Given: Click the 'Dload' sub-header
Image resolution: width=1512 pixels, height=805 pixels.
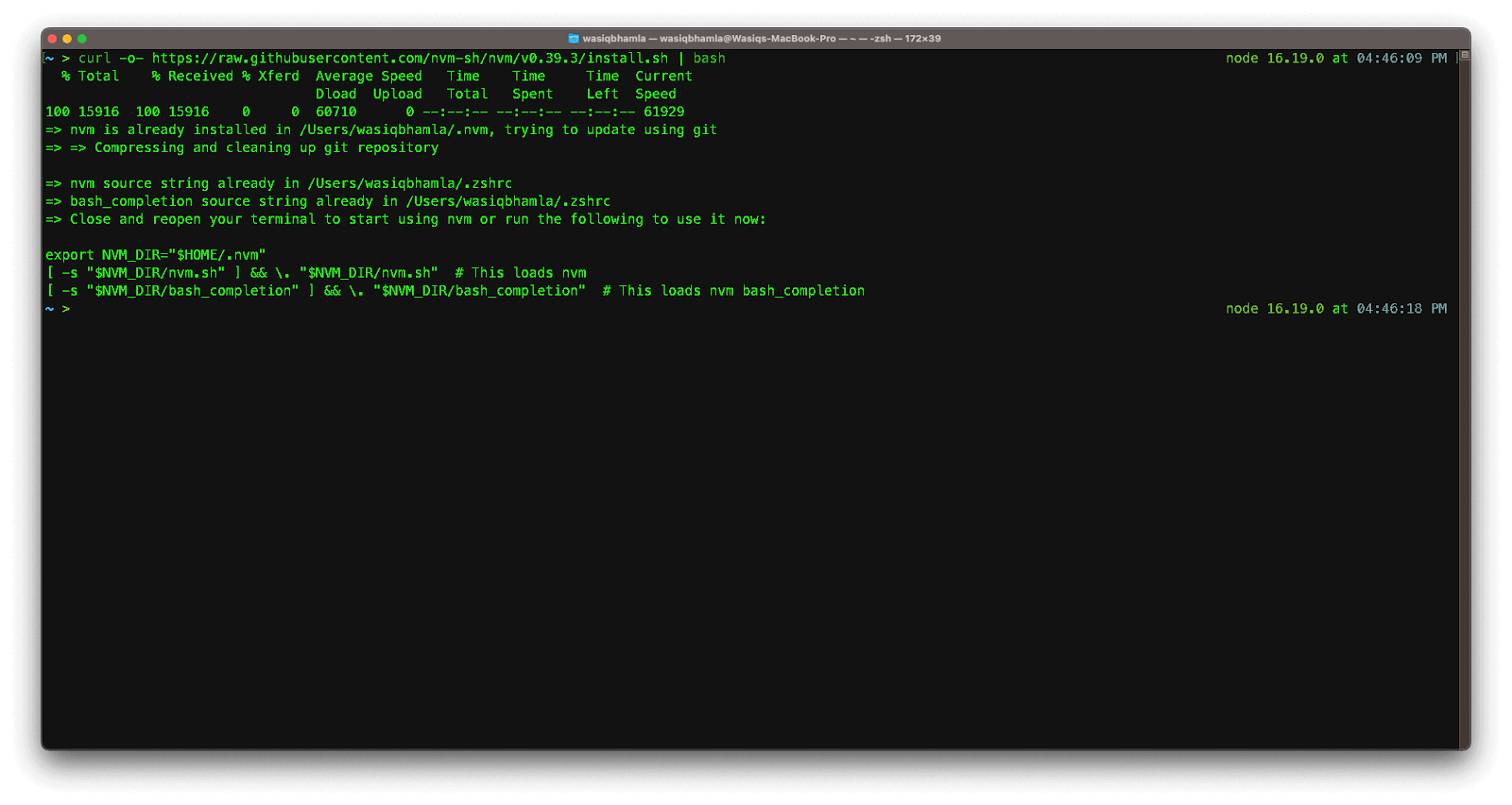Looking at the screenshot, I should 336,94.
